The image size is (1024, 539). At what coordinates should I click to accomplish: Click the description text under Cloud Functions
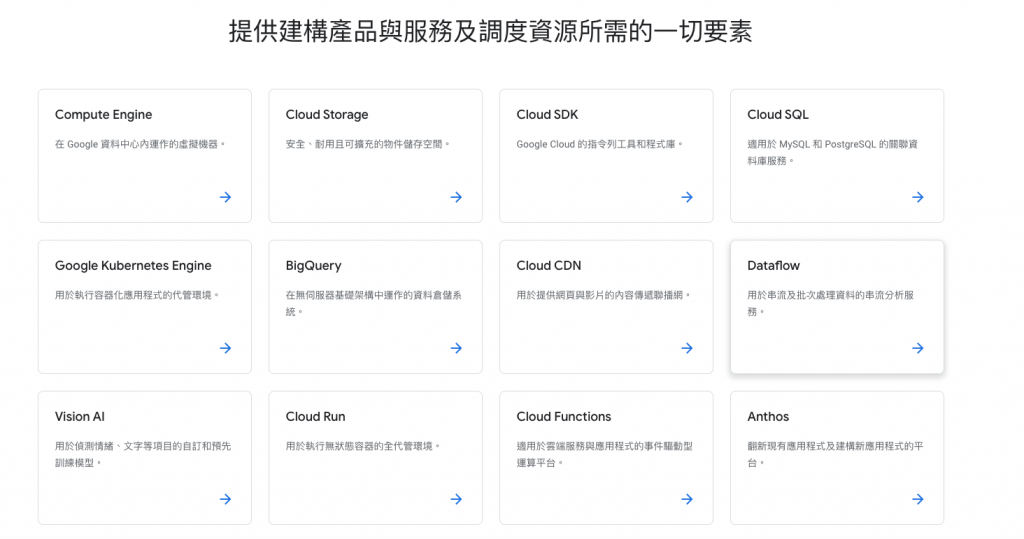tap(605, 455)
